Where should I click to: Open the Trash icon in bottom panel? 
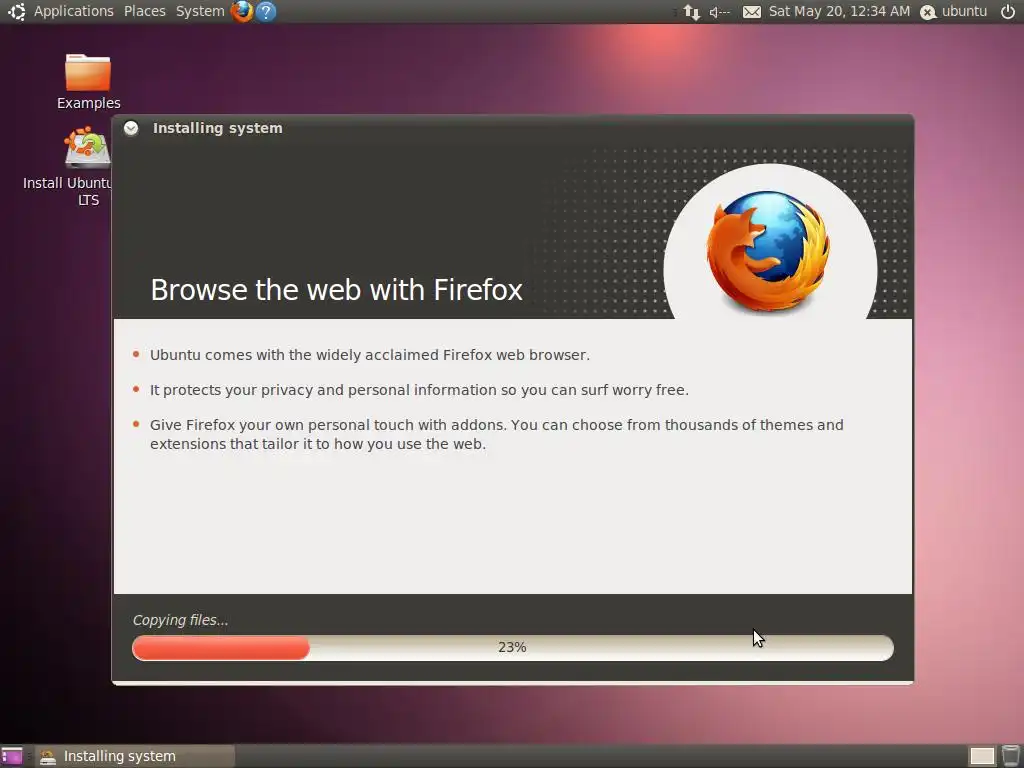pos(1010,756)
